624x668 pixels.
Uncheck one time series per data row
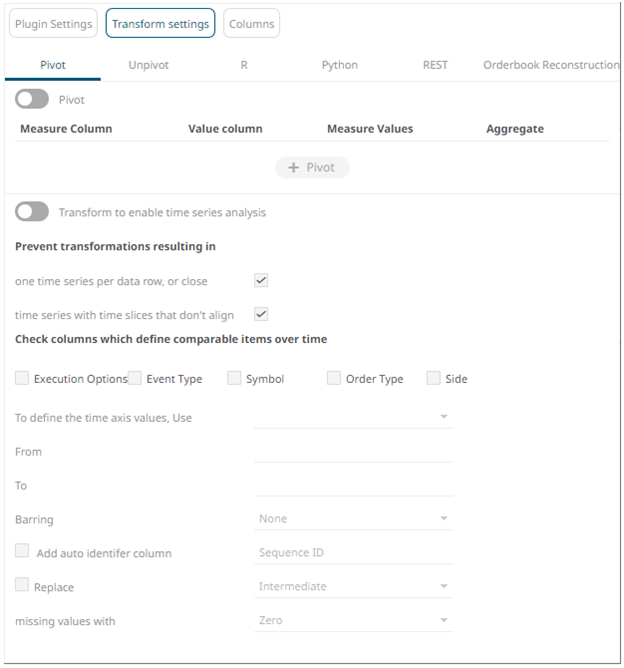261,281
